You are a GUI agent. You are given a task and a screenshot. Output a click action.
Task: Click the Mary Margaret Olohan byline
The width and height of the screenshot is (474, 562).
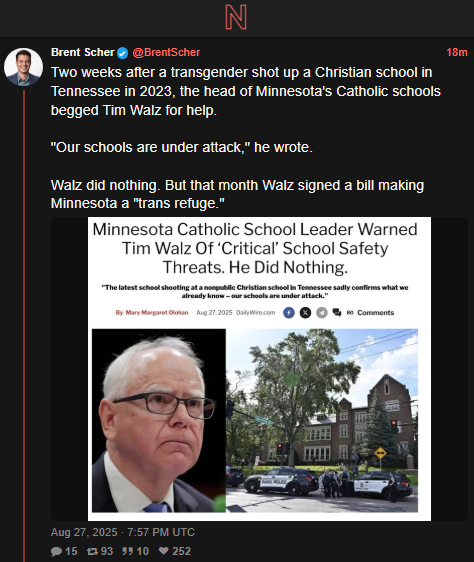click(157, 313)
